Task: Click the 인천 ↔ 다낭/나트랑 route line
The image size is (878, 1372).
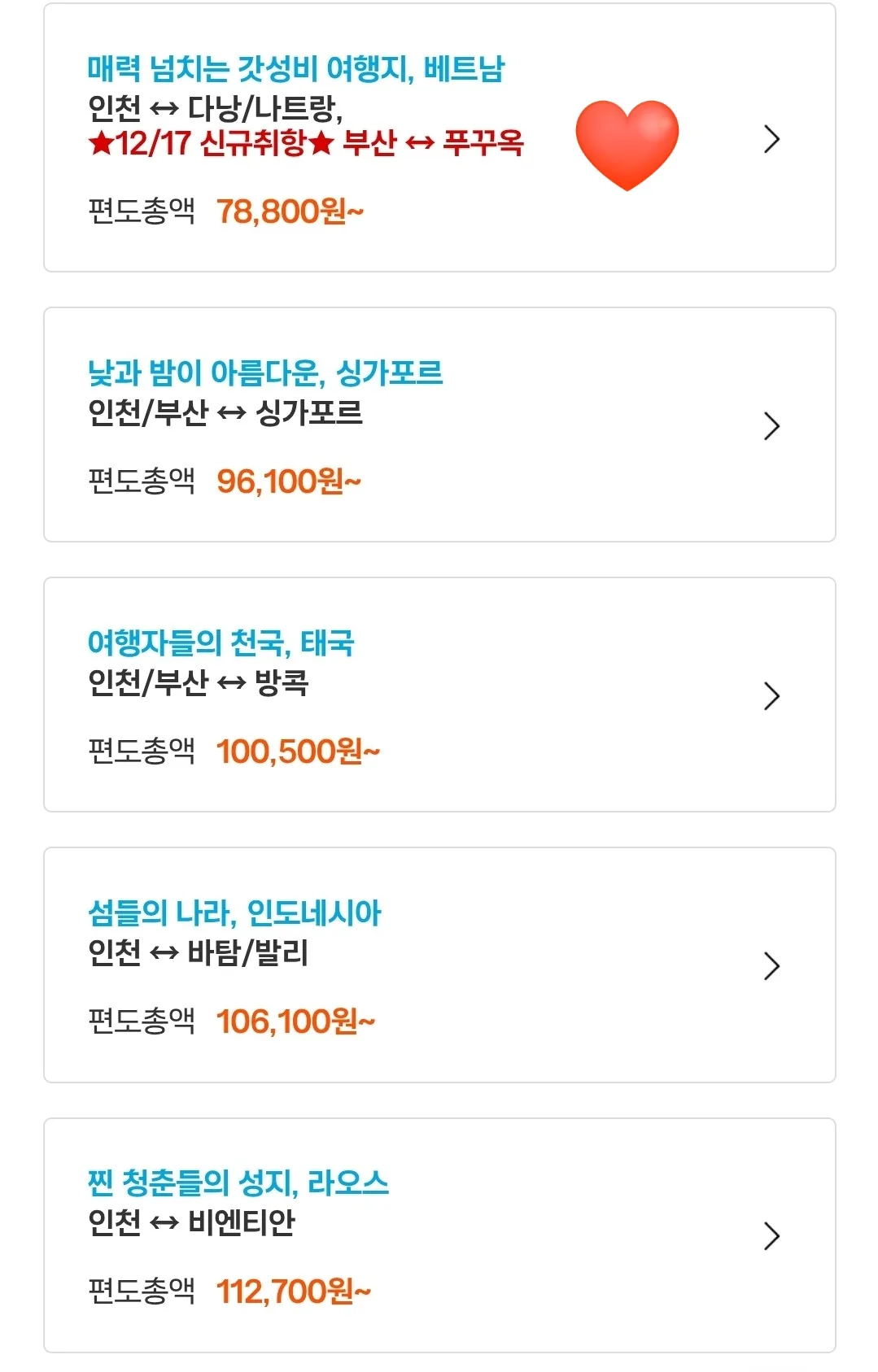Action: tap(216, 108)
